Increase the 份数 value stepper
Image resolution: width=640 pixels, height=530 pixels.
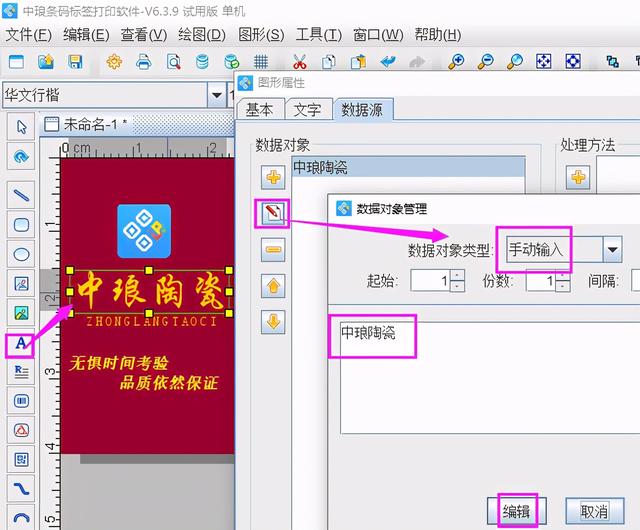point(563,274)
